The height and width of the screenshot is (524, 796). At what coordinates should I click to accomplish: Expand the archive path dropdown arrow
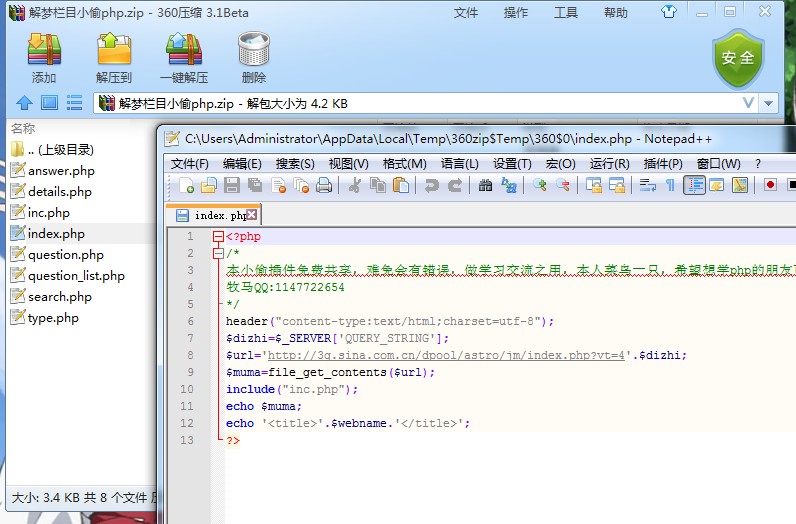click(x=768, y=104)
